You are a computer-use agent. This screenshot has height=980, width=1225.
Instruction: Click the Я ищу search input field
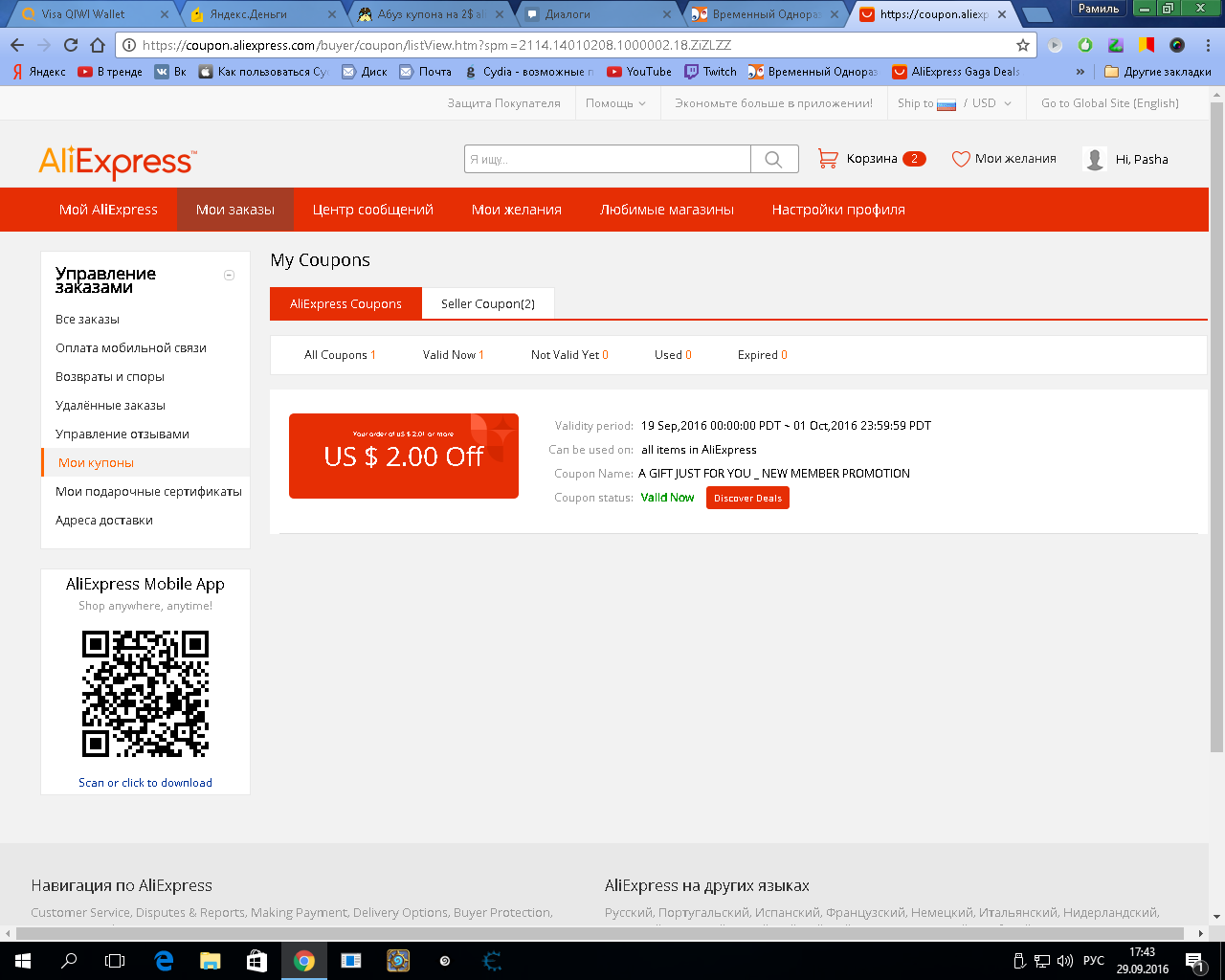[x=608, y=159]
